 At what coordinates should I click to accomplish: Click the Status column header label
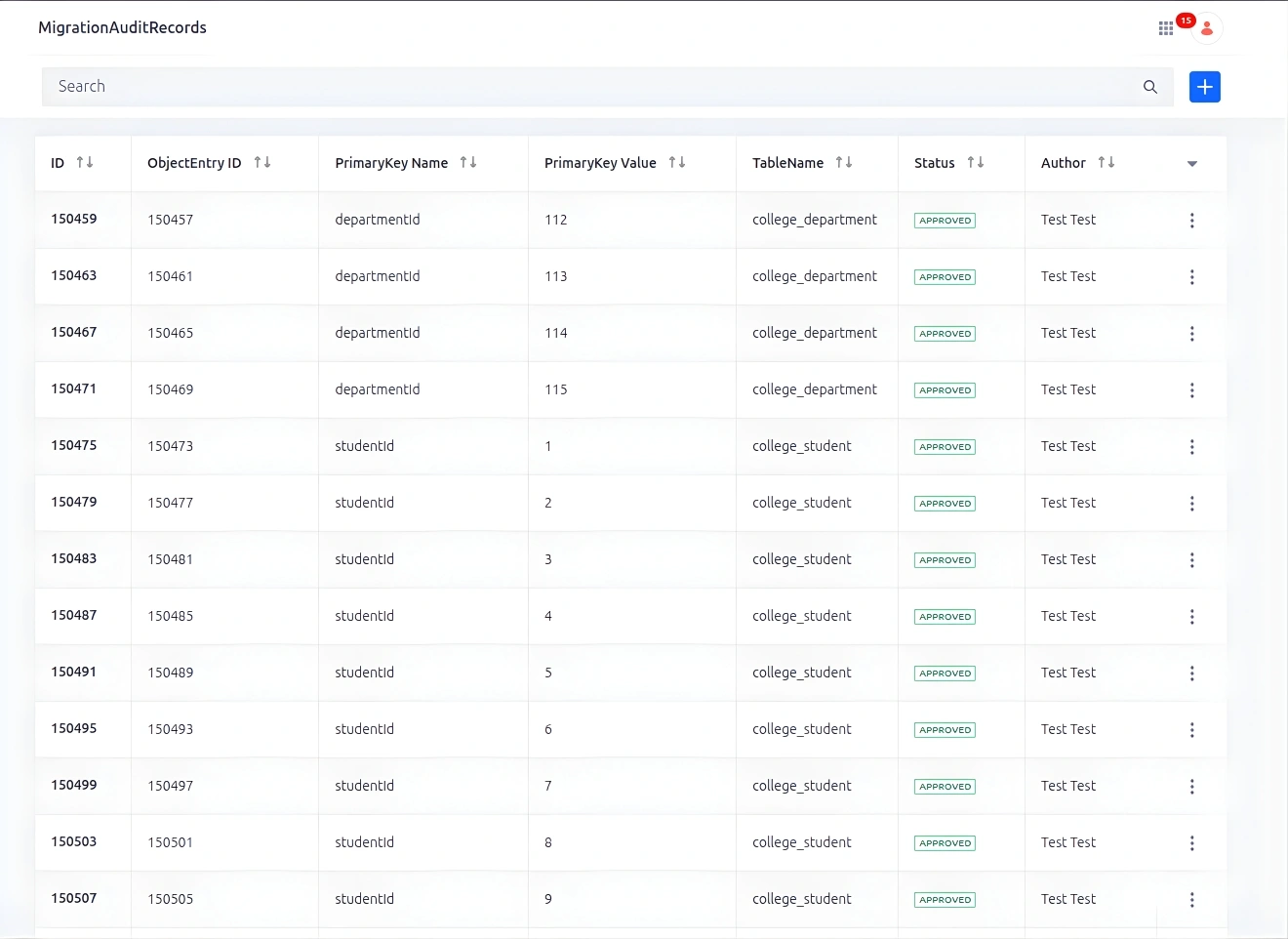click(935, 163)
